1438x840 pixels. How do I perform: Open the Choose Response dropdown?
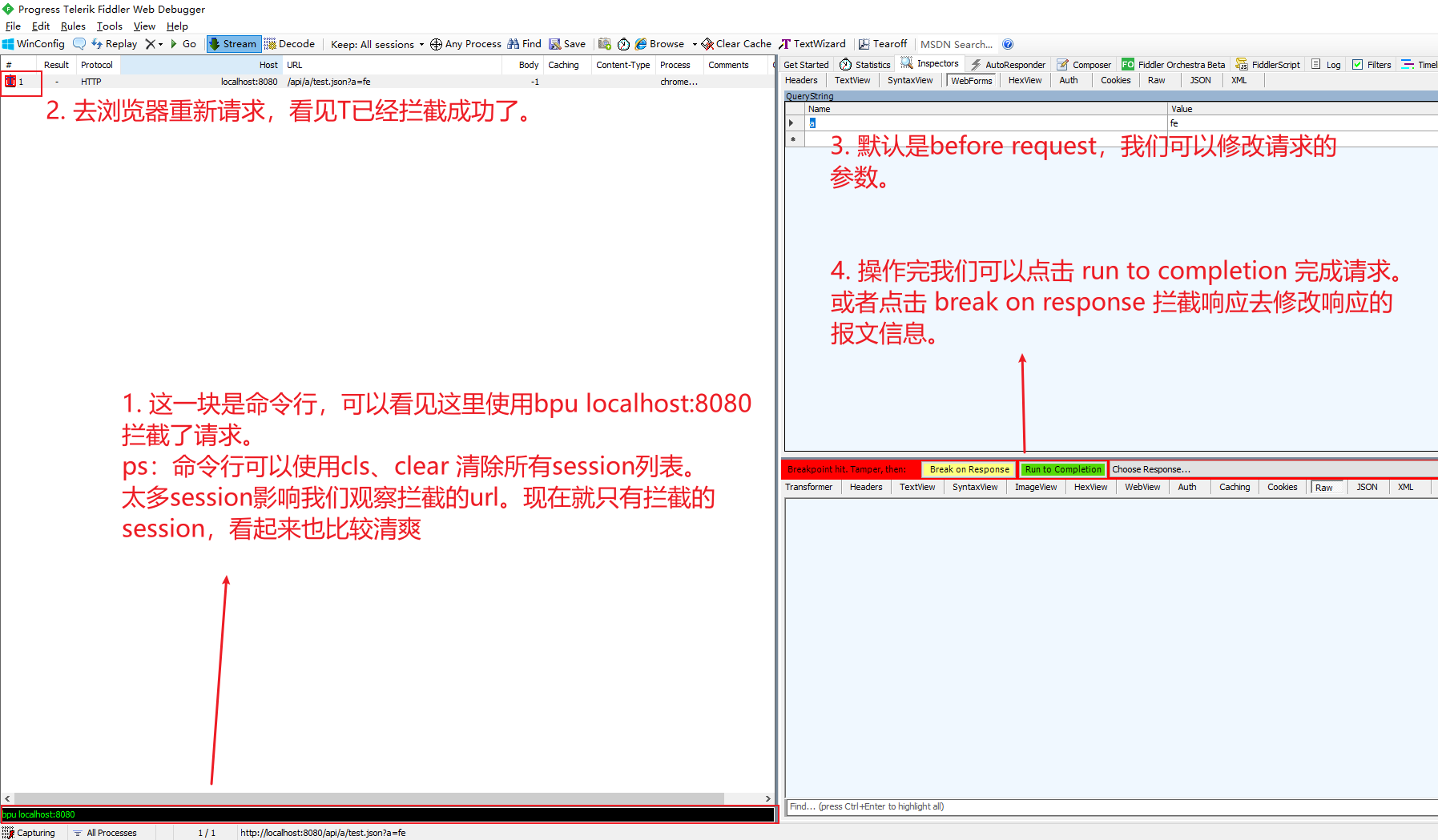(x=1150, y=469)
